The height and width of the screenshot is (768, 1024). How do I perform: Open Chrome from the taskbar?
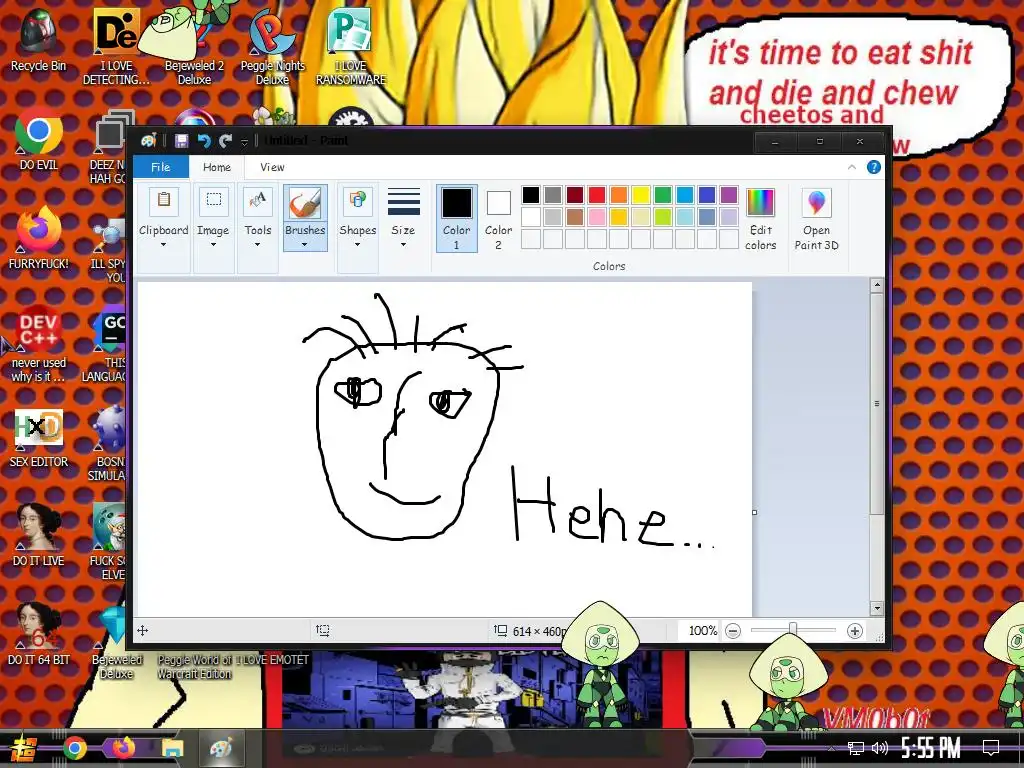click(75, 748)
